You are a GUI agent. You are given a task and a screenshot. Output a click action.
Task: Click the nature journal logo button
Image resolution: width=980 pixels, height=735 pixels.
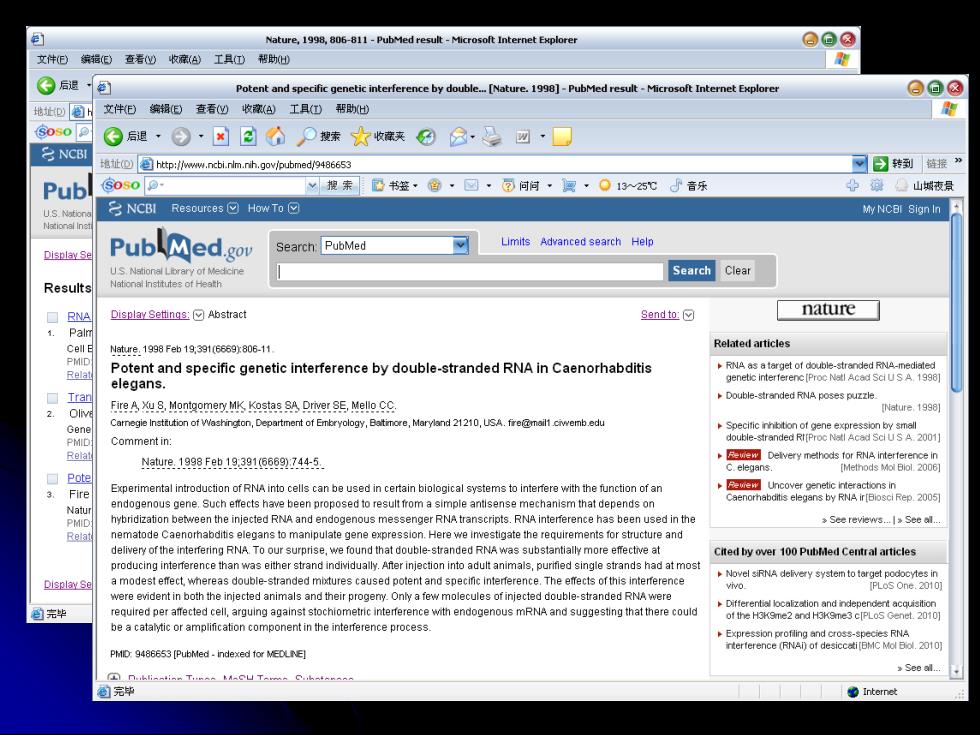828,310
